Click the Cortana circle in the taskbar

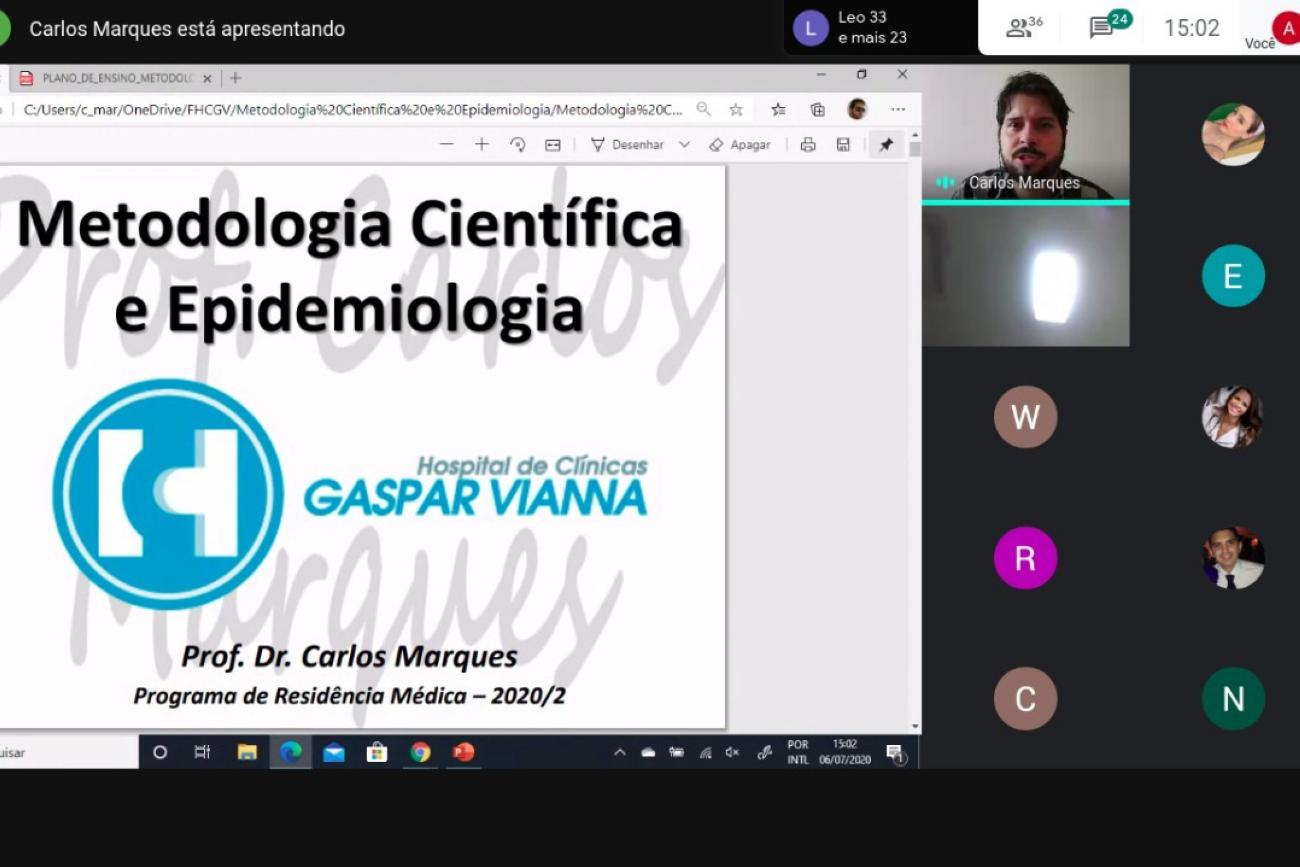pos(160,752)
